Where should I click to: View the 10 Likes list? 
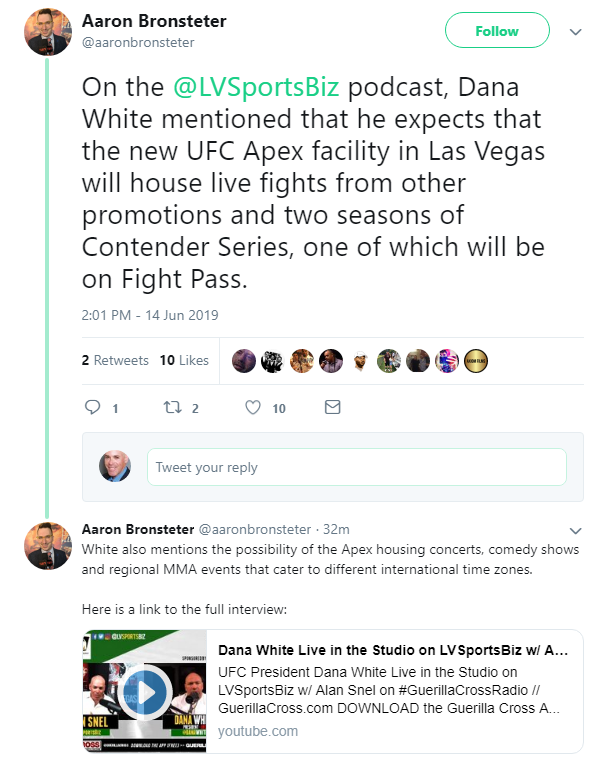pyautogui.click(x=184, y=360)
